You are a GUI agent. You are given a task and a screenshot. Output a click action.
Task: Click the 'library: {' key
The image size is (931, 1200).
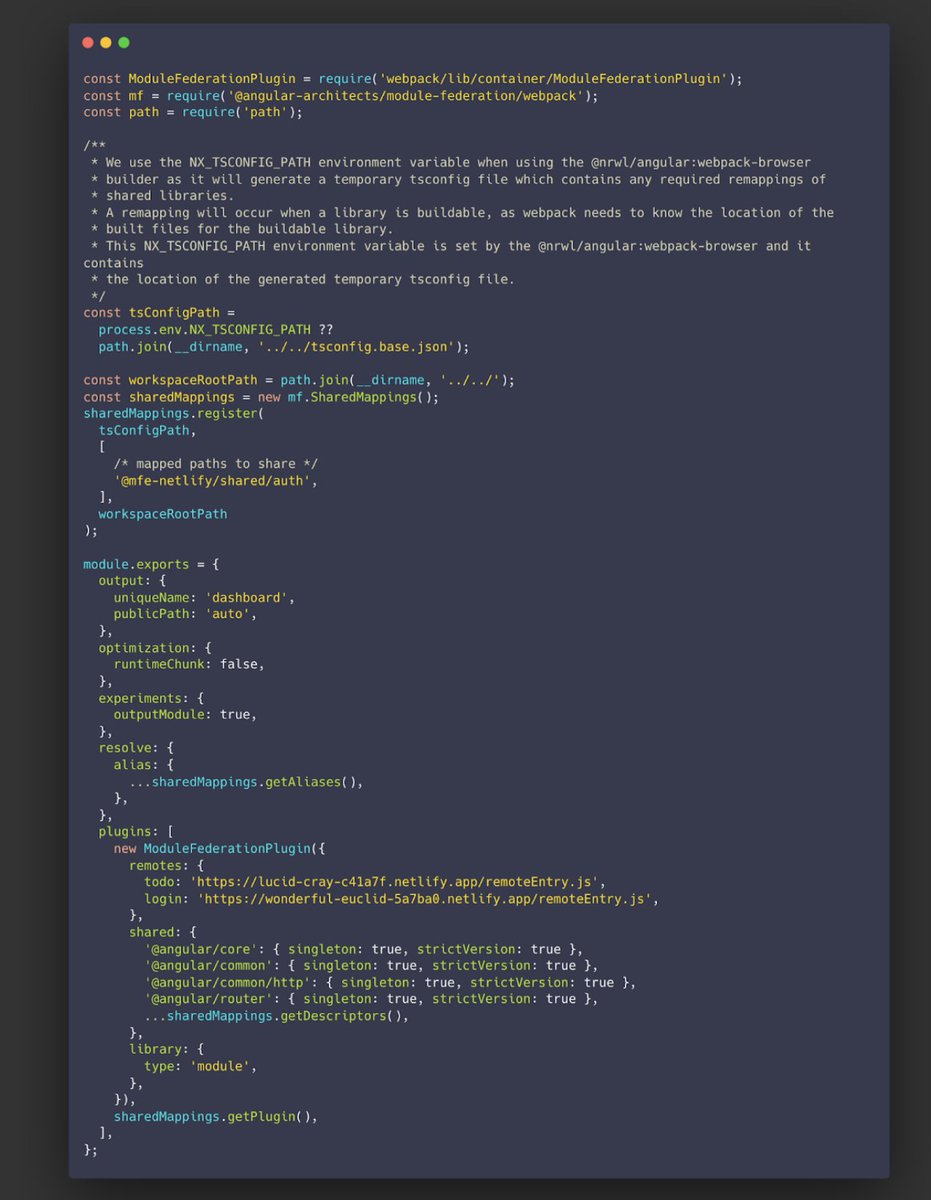pyautogui.click(x=166, y=1049)
